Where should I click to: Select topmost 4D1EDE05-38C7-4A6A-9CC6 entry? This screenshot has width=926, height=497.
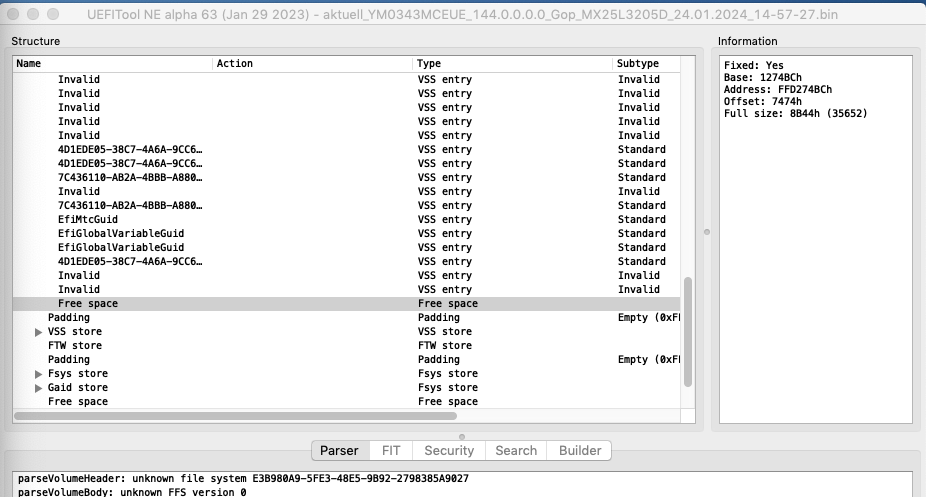click(347, 150)
